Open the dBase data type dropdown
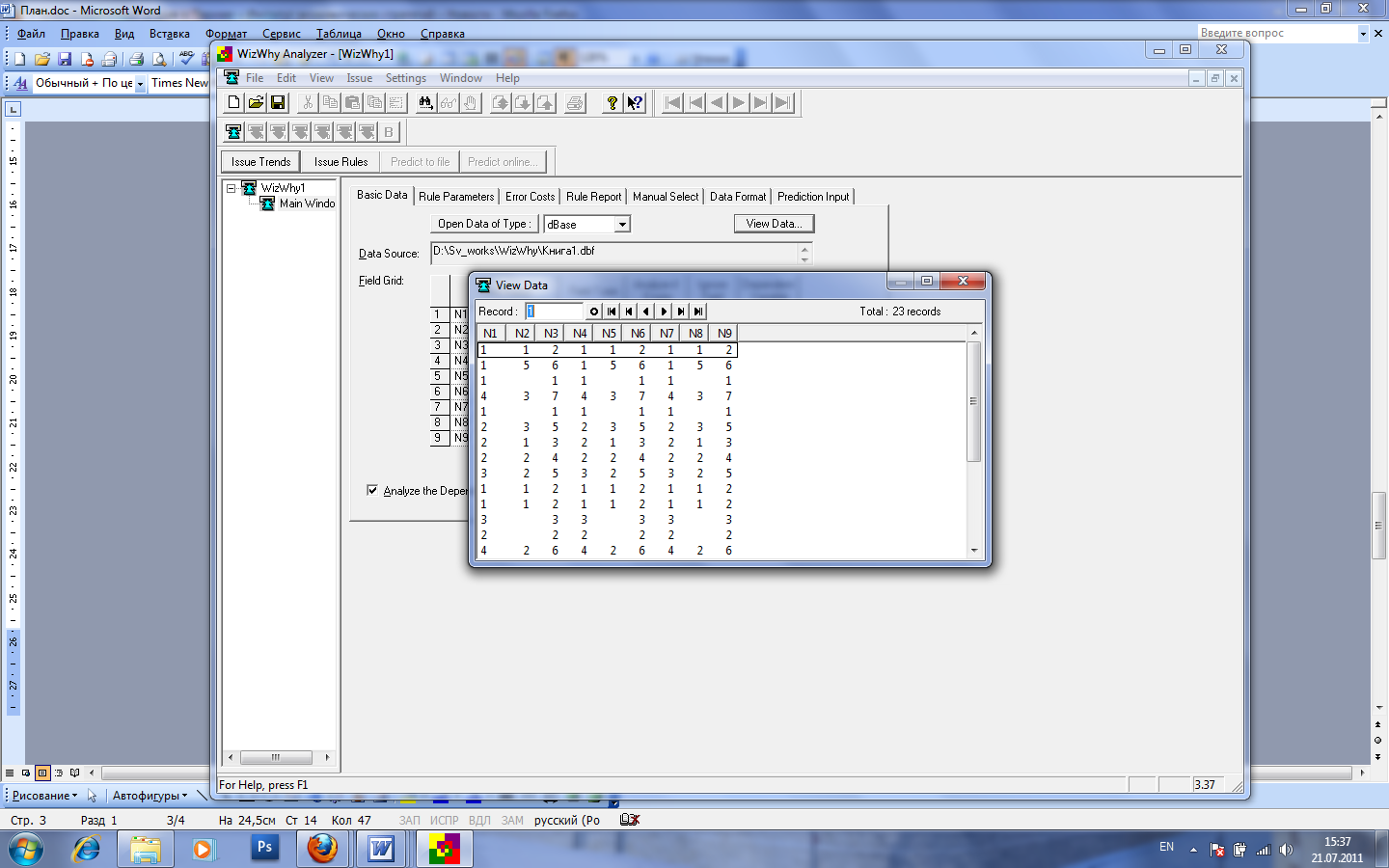The height and width of the screenshot is (868, 1389). pos(622,224)
